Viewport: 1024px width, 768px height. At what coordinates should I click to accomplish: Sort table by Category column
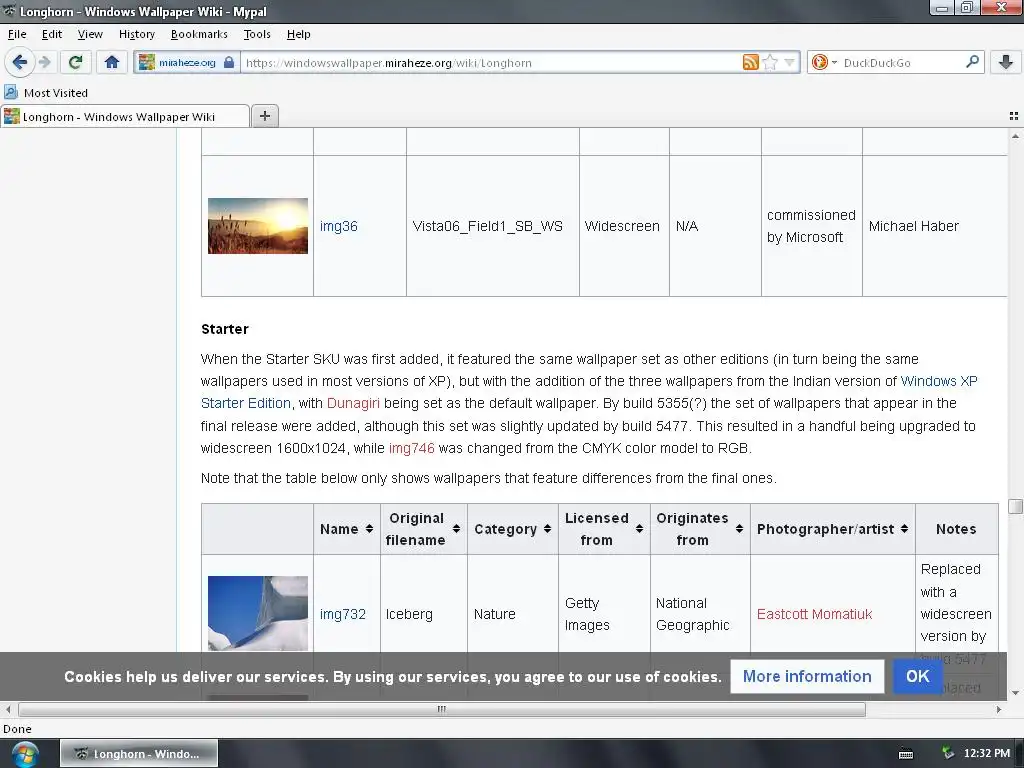click(x=513, y=529)
